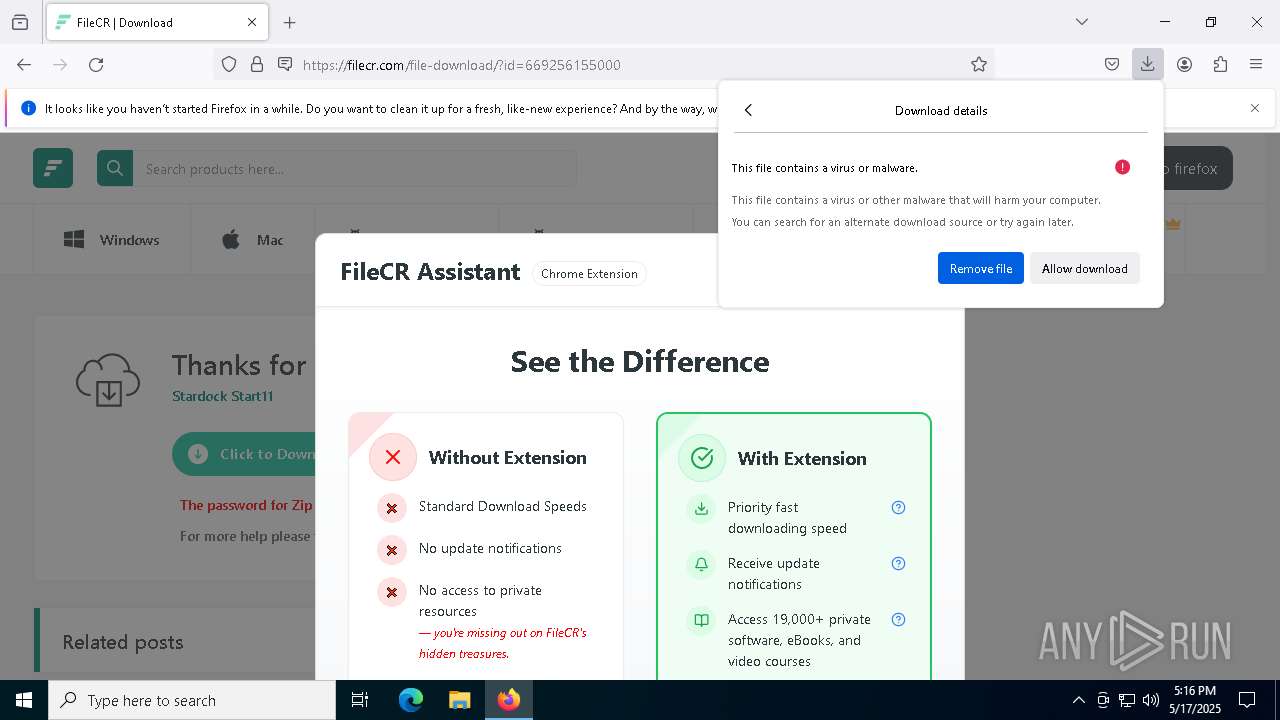
Task: Click the 'No update notifications' text
Action: click(490, 548)
